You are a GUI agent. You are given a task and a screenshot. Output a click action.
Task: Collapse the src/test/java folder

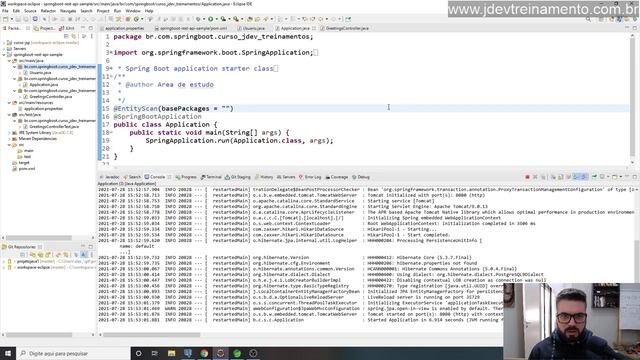(x=9, y=115)
